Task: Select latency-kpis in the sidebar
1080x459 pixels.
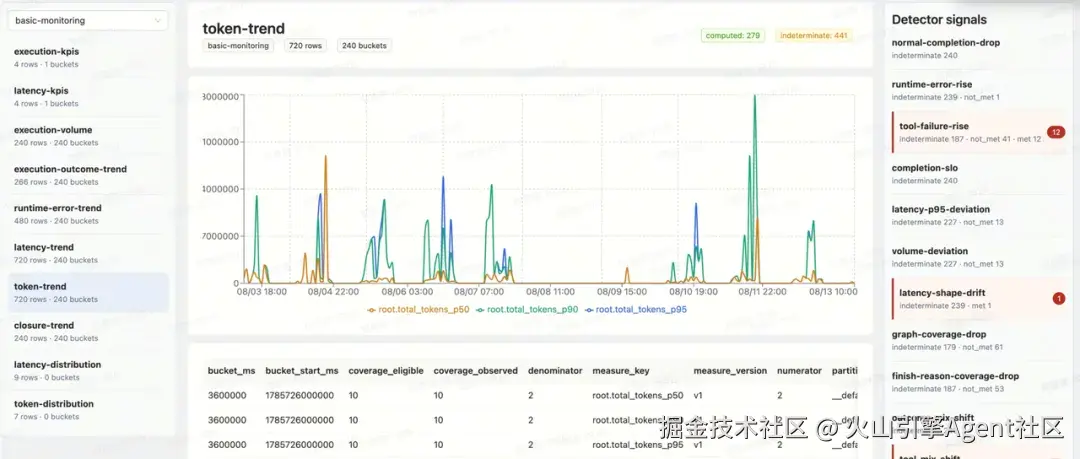Action: coord(87,96)
